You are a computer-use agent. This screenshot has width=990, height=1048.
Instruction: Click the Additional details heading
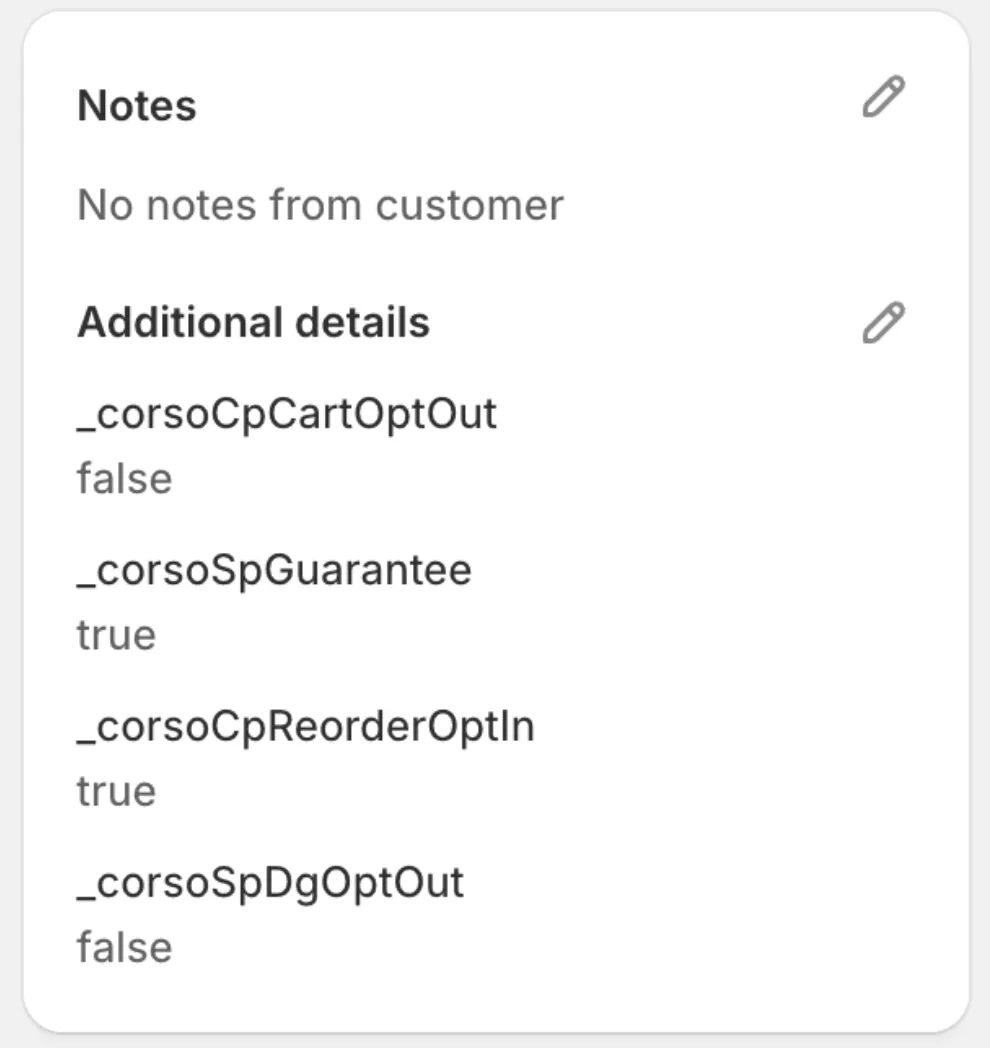[x=253, y=323]
